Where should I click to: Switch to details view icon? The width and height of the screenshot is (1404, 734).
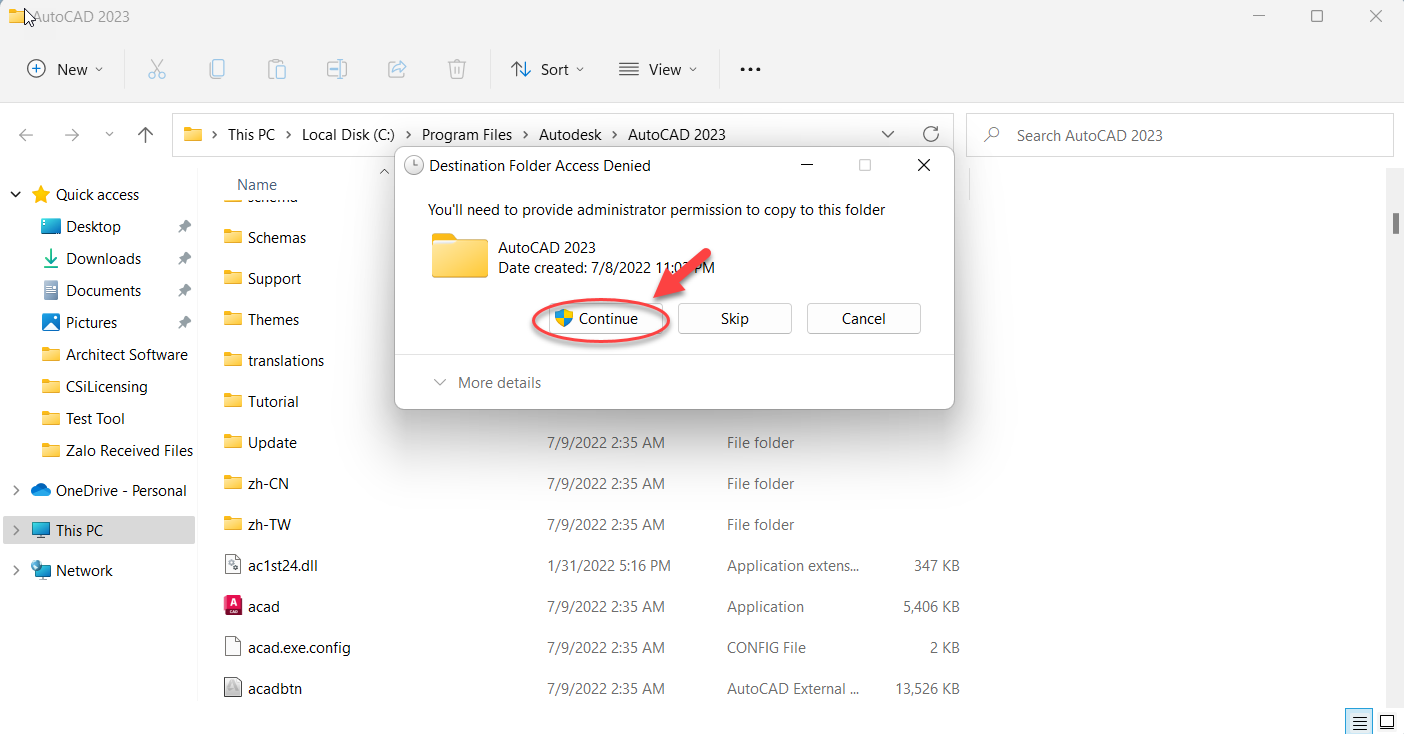pos(1358,721)
